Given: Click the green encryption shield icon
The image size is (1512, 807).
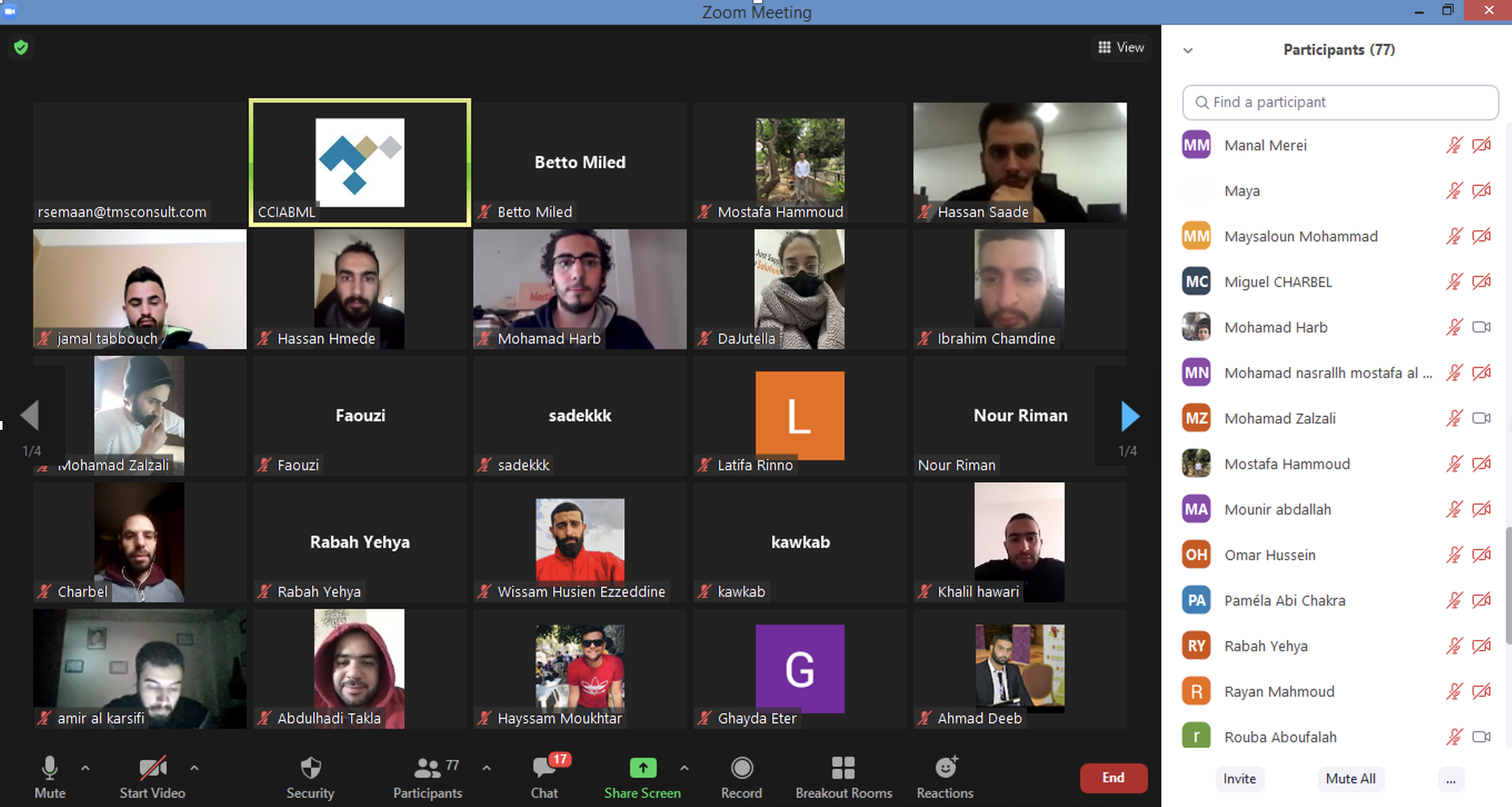Looking at the screenshot, I should click(x=21, y=48).
